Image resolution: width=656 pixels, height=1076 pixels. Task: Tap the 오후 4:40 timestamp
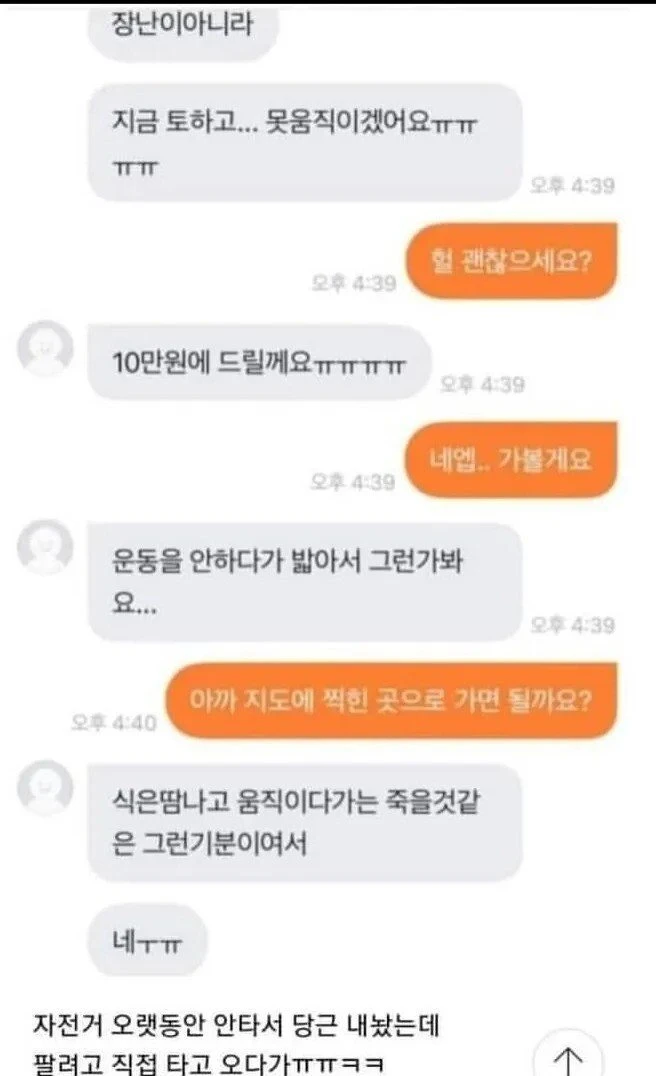coord(114,722)
